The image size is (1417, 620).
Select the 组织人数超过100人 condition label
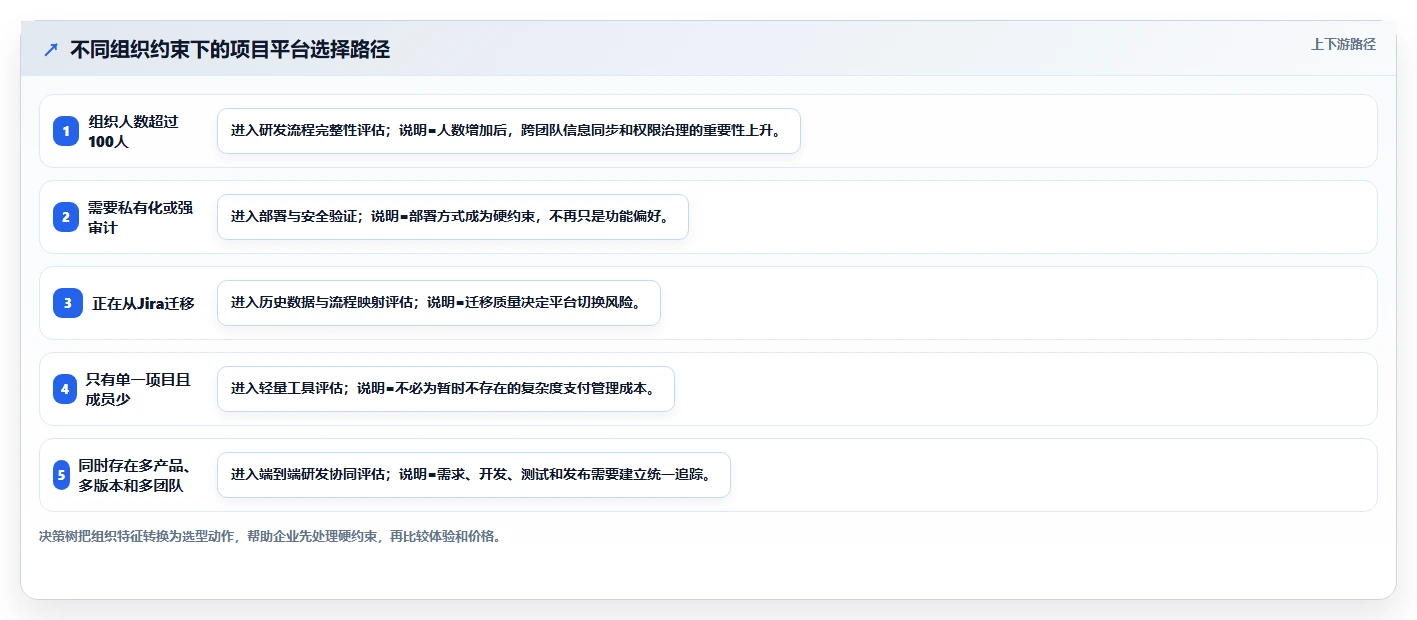click(x=133, y=131)
